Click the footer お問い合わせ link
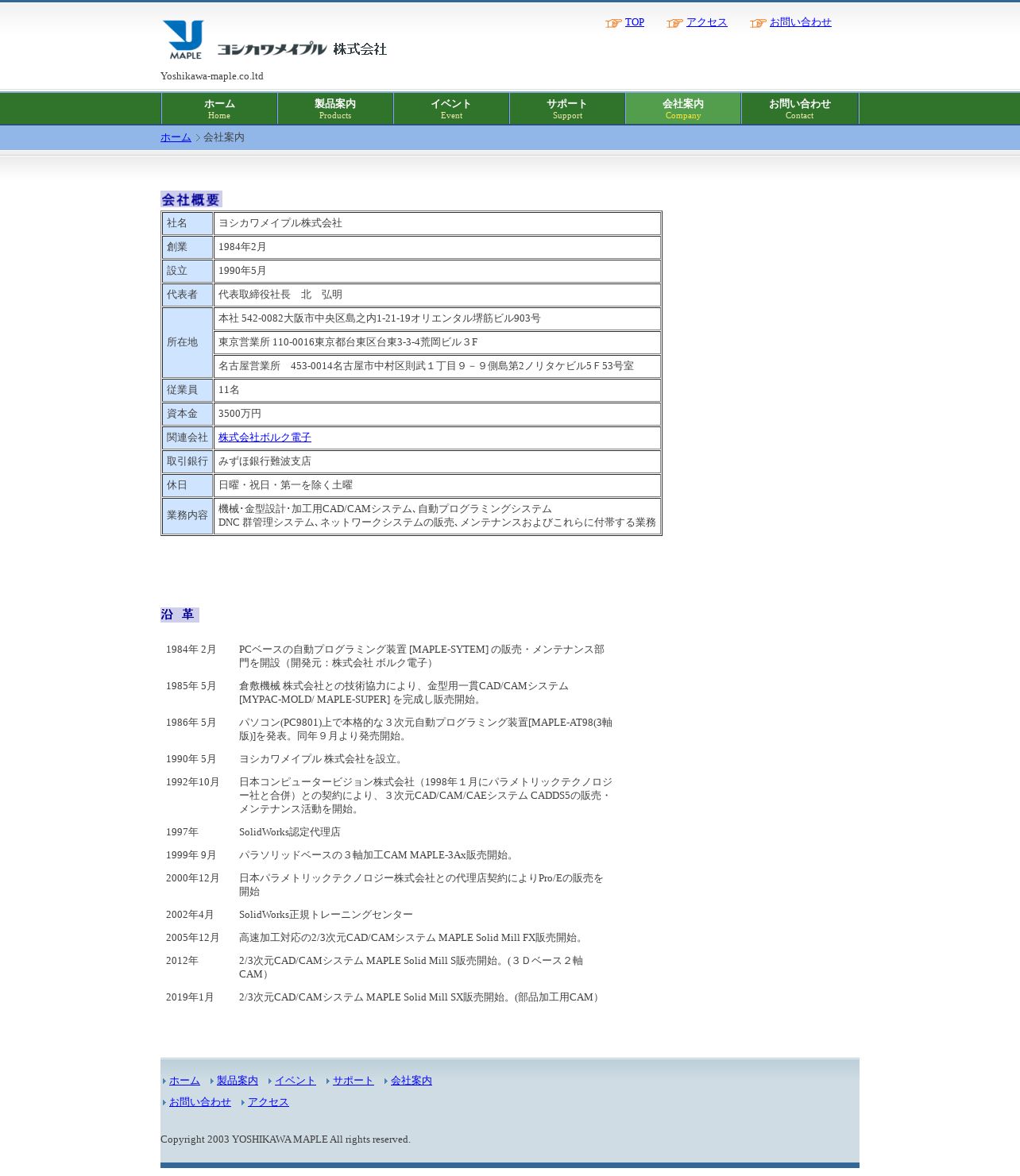The width and height of the screenshot is (1020, 1176). (x=200, y=1102)
